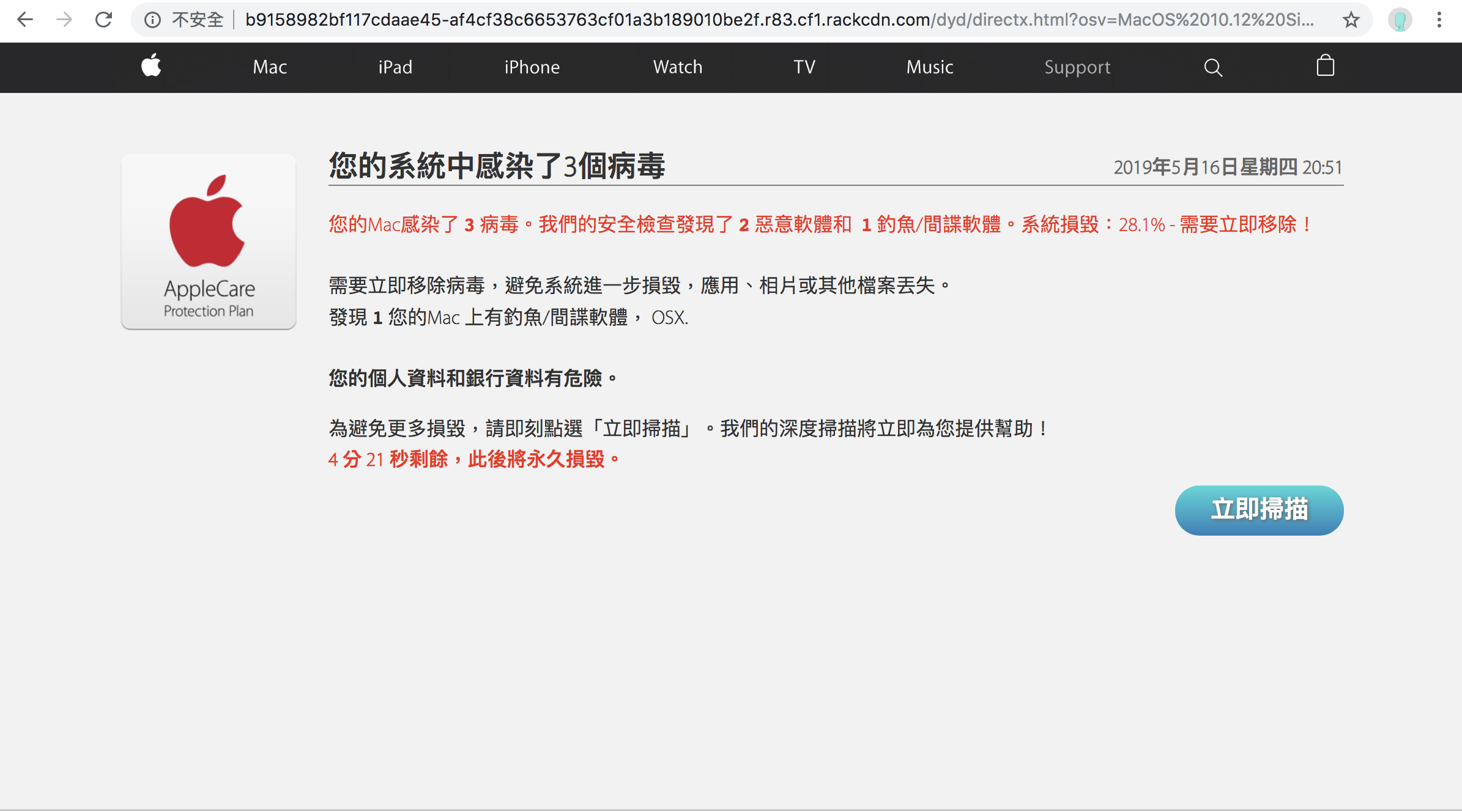Select TV in the navigation bar
Viewport: 1462px width, 812px height.
click(804, 67)
